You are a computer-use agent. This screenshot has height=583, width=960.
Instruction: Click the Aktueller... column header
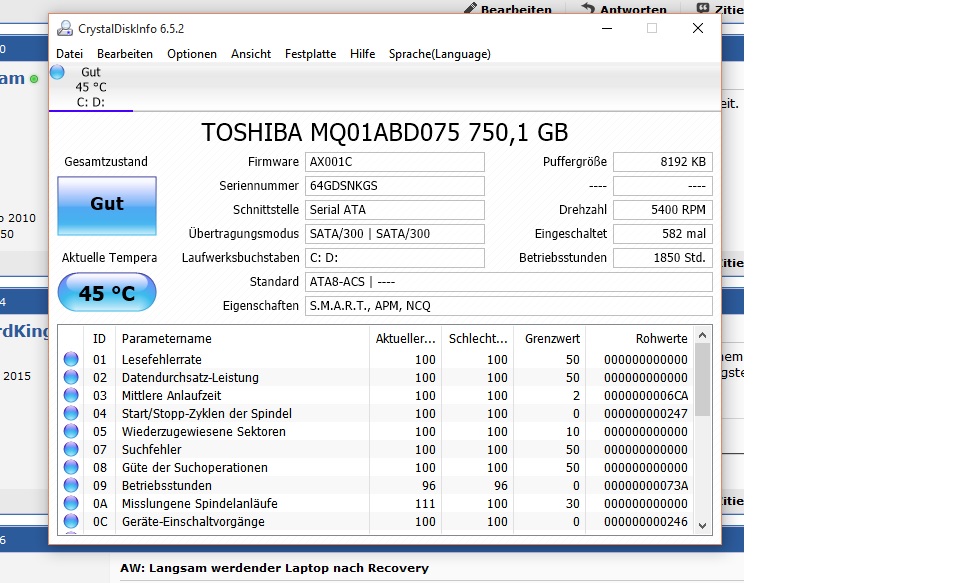[x=405, y=339]
